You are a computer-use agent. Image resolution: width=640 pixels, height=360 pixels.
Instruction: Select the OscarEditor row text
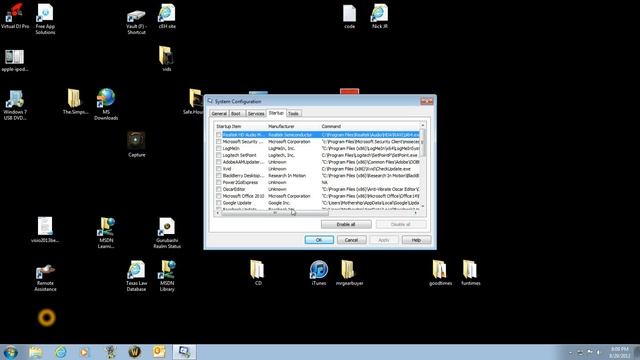pyautogui.click(x=234, y=189)
